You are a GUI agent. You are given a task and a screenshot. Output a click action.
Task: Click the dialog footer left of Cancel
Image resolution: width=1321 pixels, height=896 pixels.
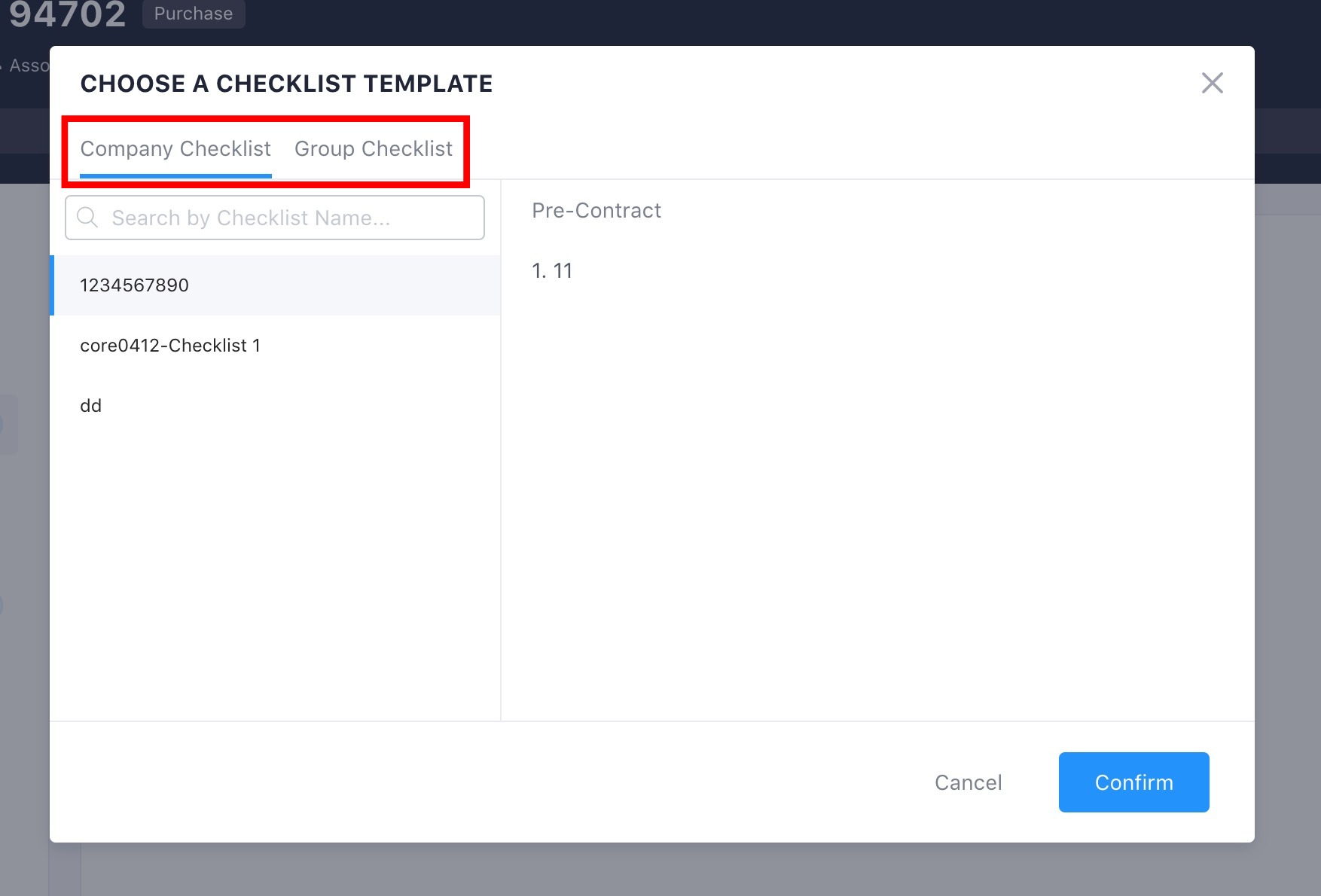click(x=482, y=782)
